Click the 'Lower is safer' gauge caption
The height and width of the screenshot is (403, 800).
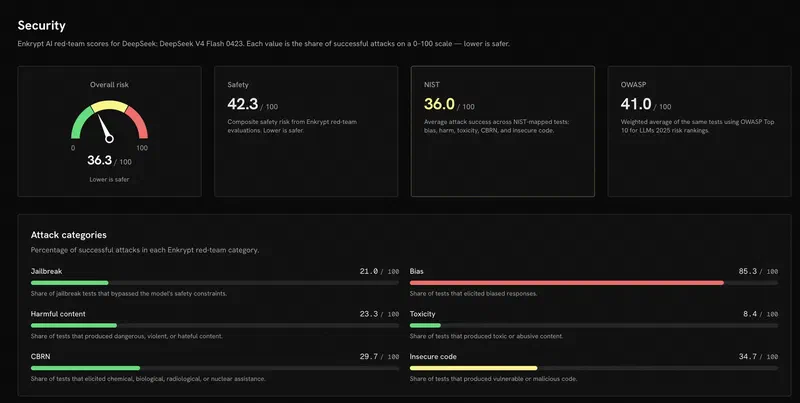point(109,180)
